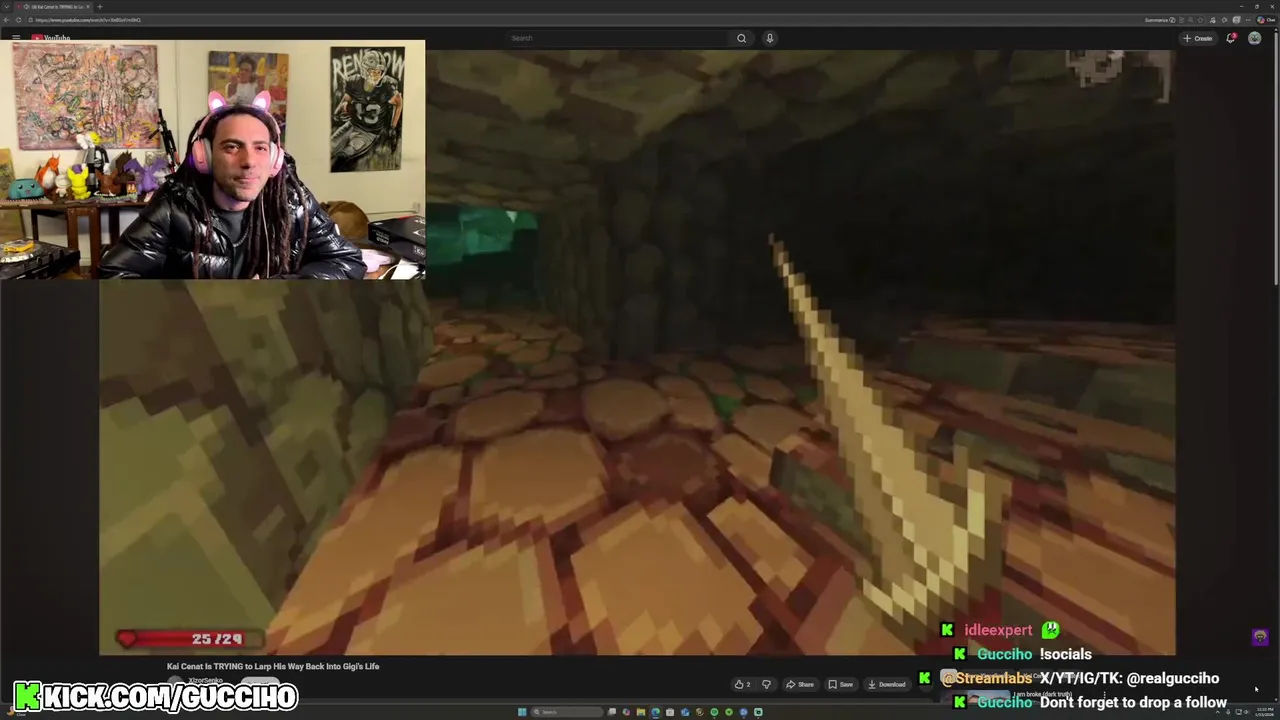Start voice search with the microphone icon
This screenshot has height=720, width=1280.
[769, 38]
